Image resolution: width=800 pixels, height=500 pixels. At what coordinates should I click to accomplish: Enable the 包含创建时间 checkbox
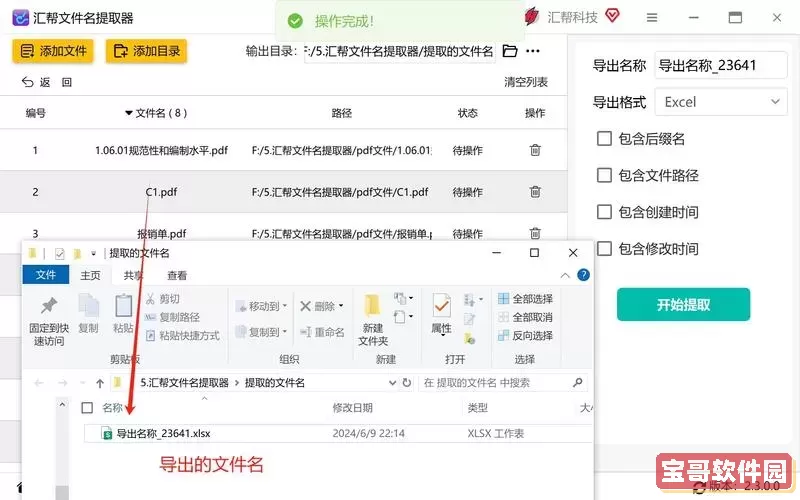click(605, 212)
